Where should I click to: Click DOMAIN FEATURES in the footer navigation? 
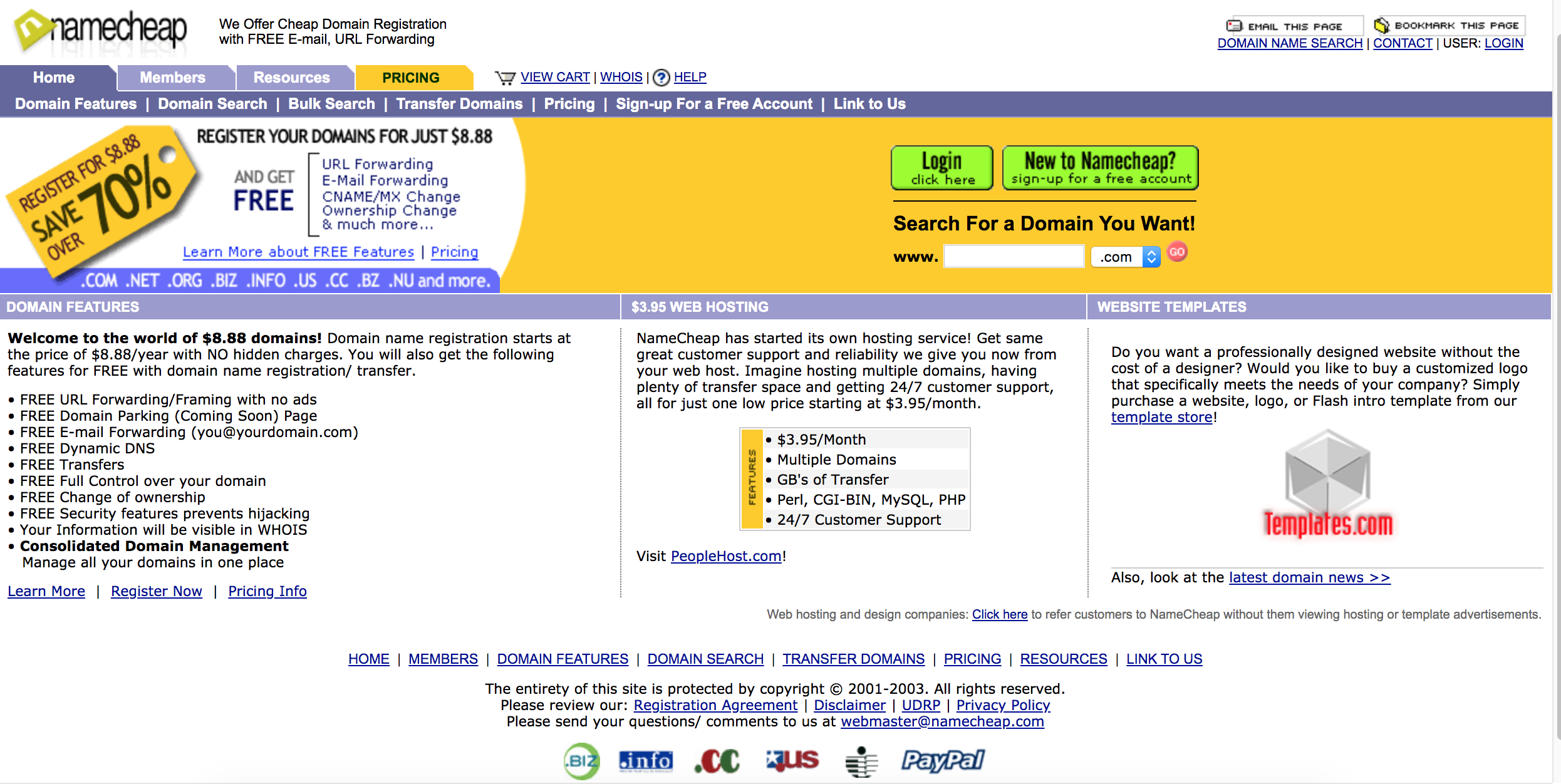(x=563, y=659)
